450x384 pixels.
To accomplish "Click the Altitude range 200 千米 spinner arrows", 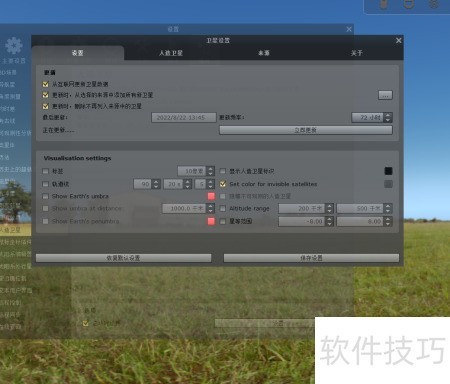I will (x=329, y=208).
